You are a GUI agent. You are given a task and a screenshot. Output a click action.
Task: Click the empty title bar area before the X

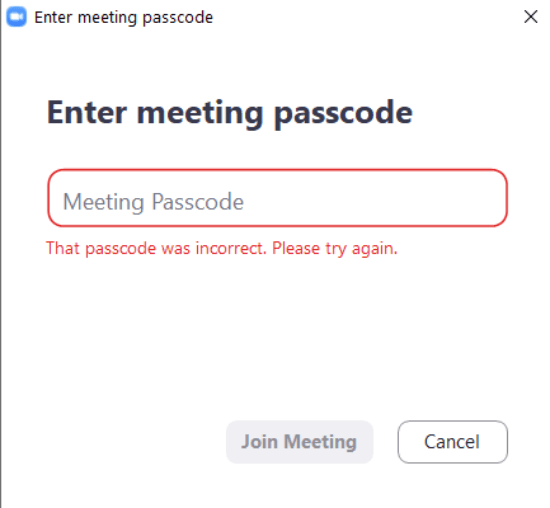365,16
